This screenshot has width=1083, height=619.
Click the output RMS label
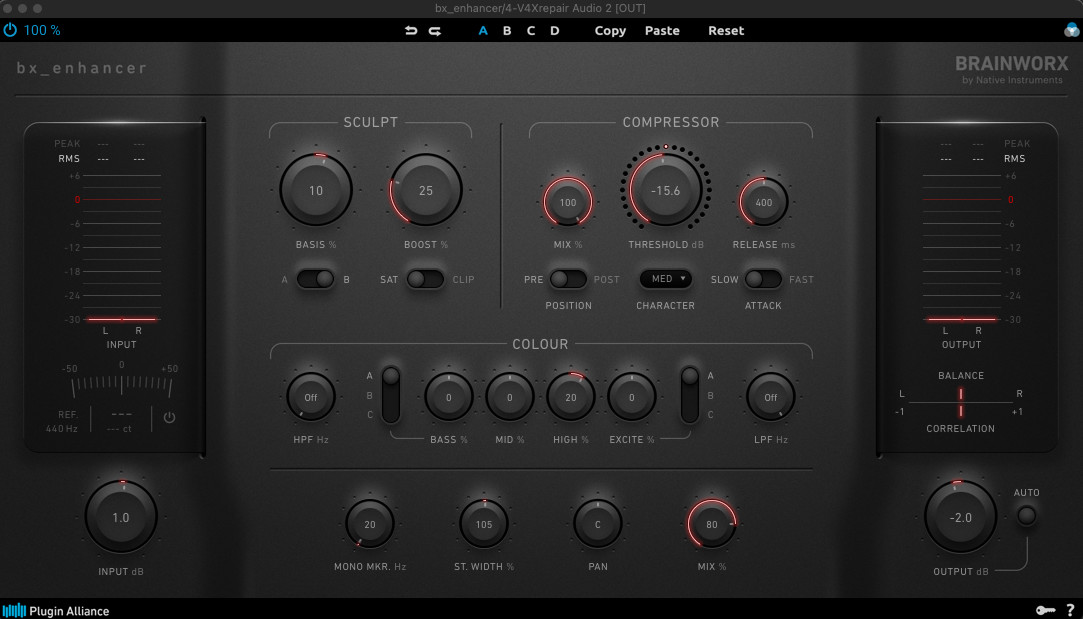tap(1015, 159)
